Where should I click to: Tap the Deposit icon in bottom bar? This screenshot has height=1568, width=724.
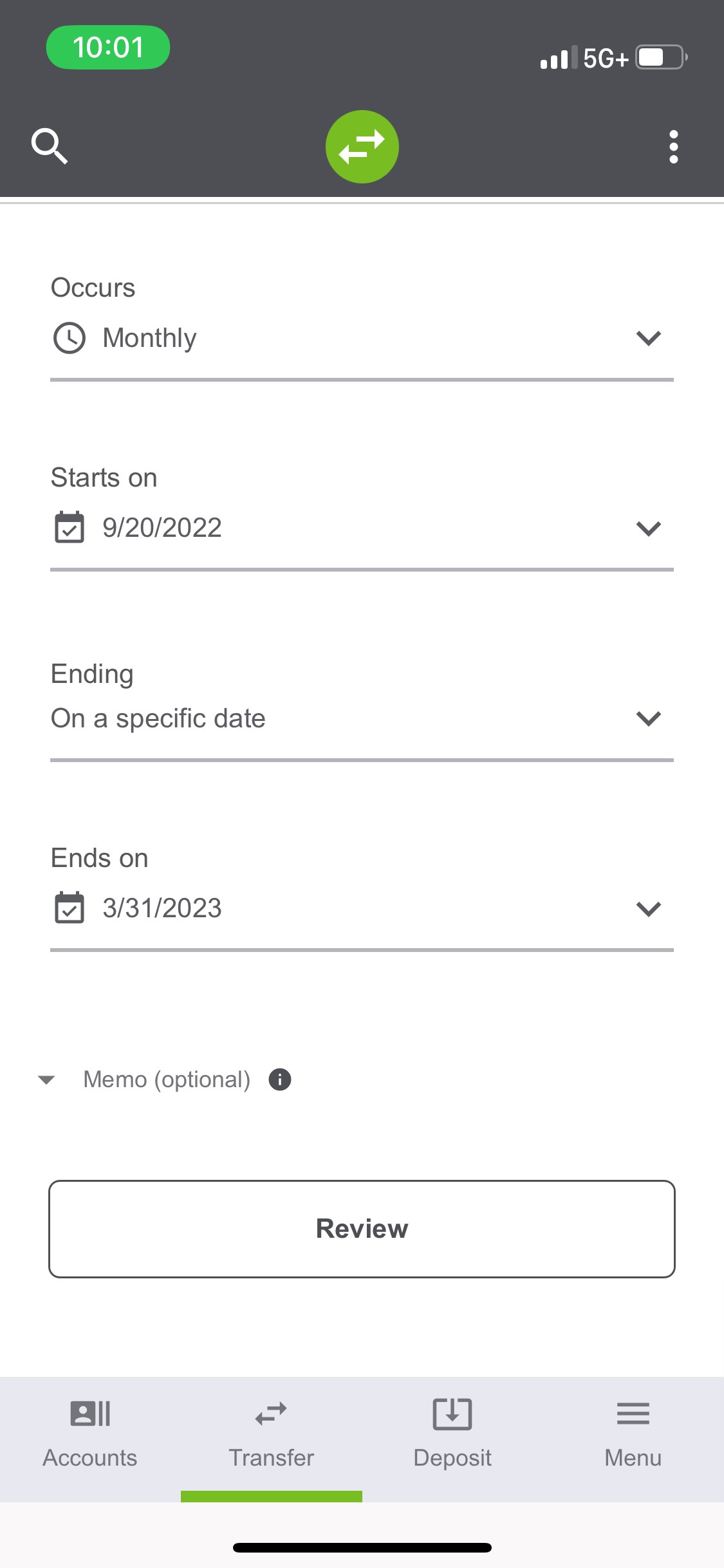point(452,1414)
